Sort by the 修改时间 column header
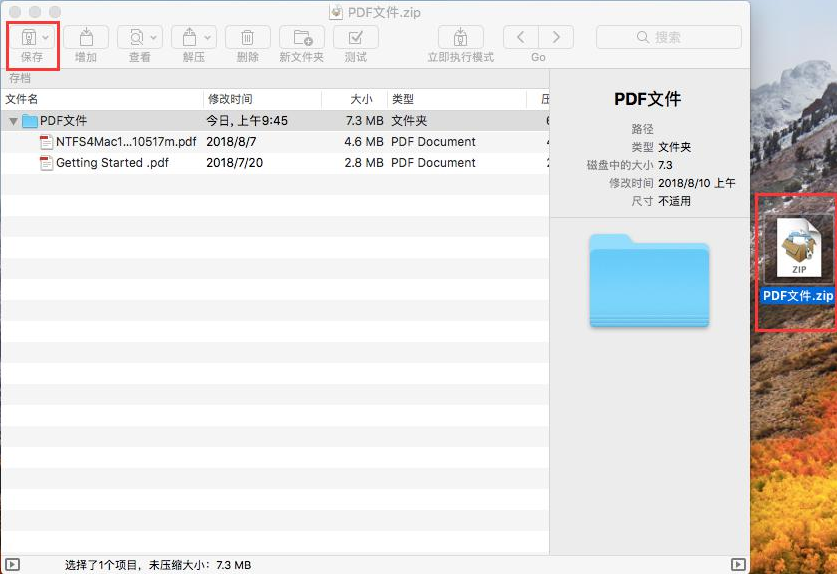The width and height of the screenshot is (837, 574). 260,99
